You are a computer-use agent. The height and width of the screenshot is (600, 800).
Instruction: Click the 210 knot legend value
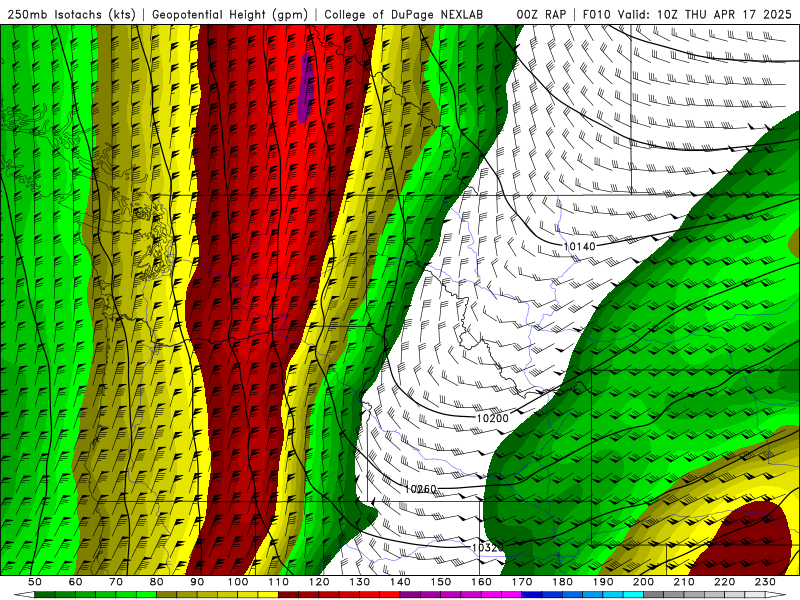tap(684, 582)
